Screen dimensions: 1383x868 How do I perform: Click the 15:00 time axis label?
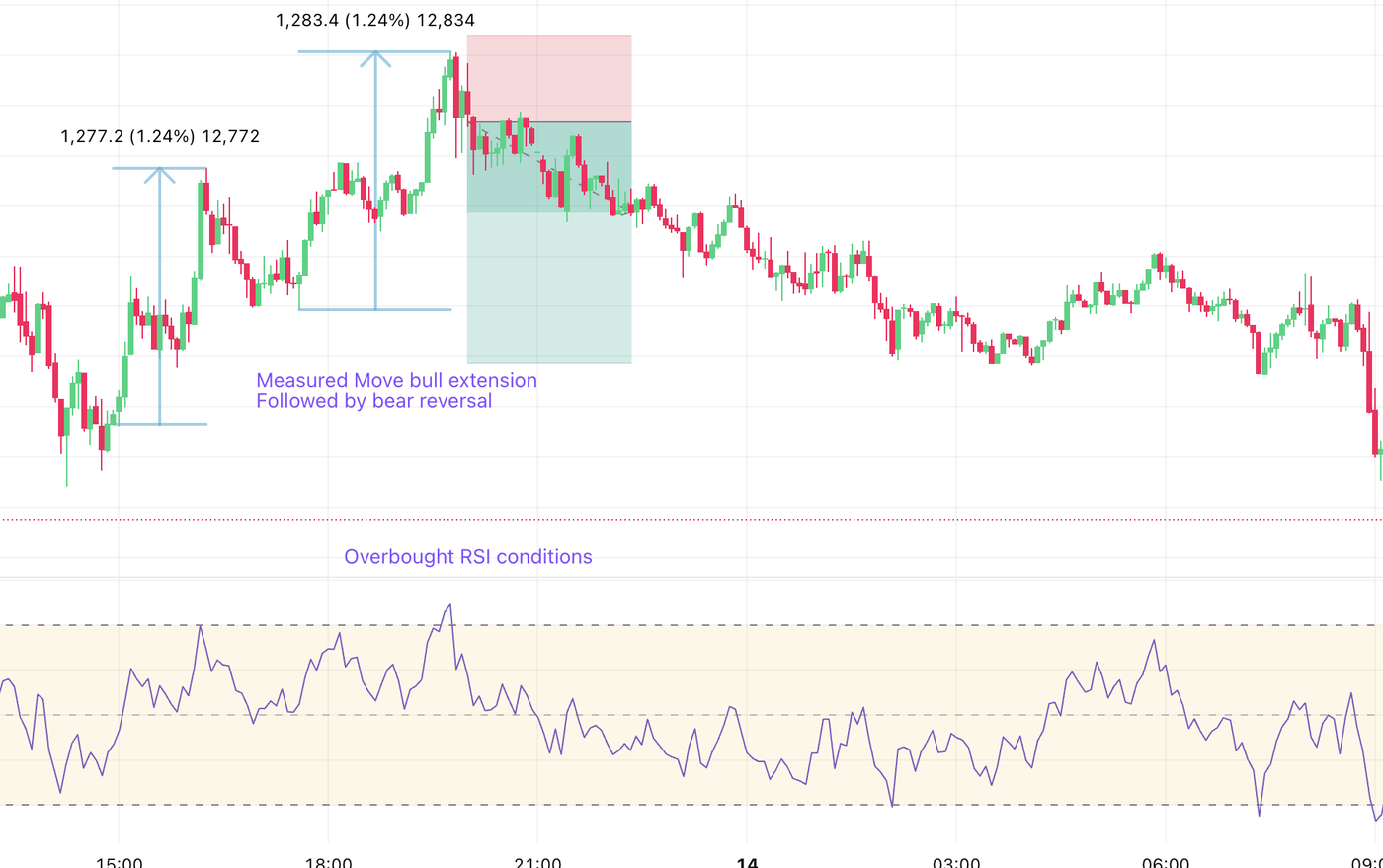(119, 862)
